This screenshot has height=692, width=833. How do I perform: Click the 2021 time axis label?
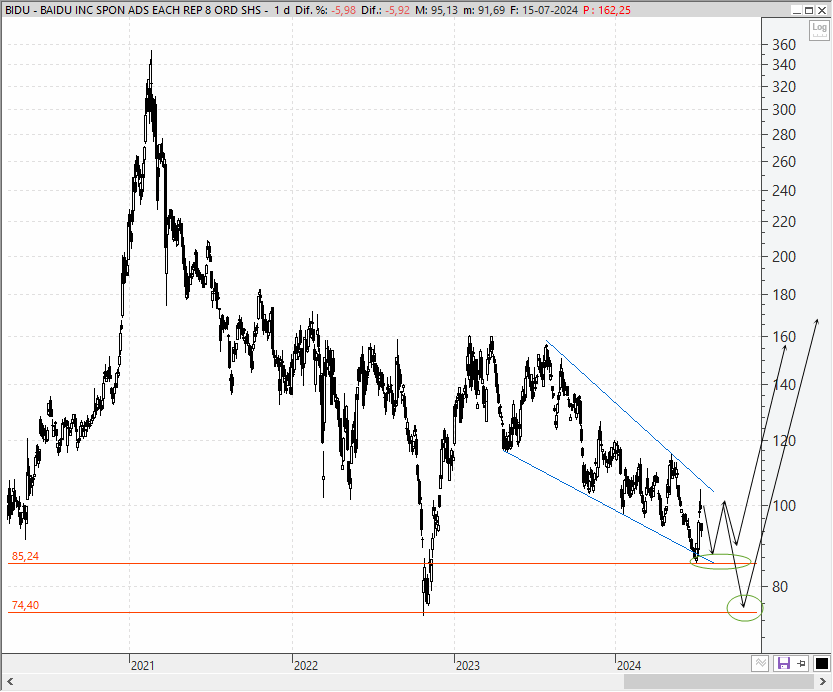click(x=142, y=665)
